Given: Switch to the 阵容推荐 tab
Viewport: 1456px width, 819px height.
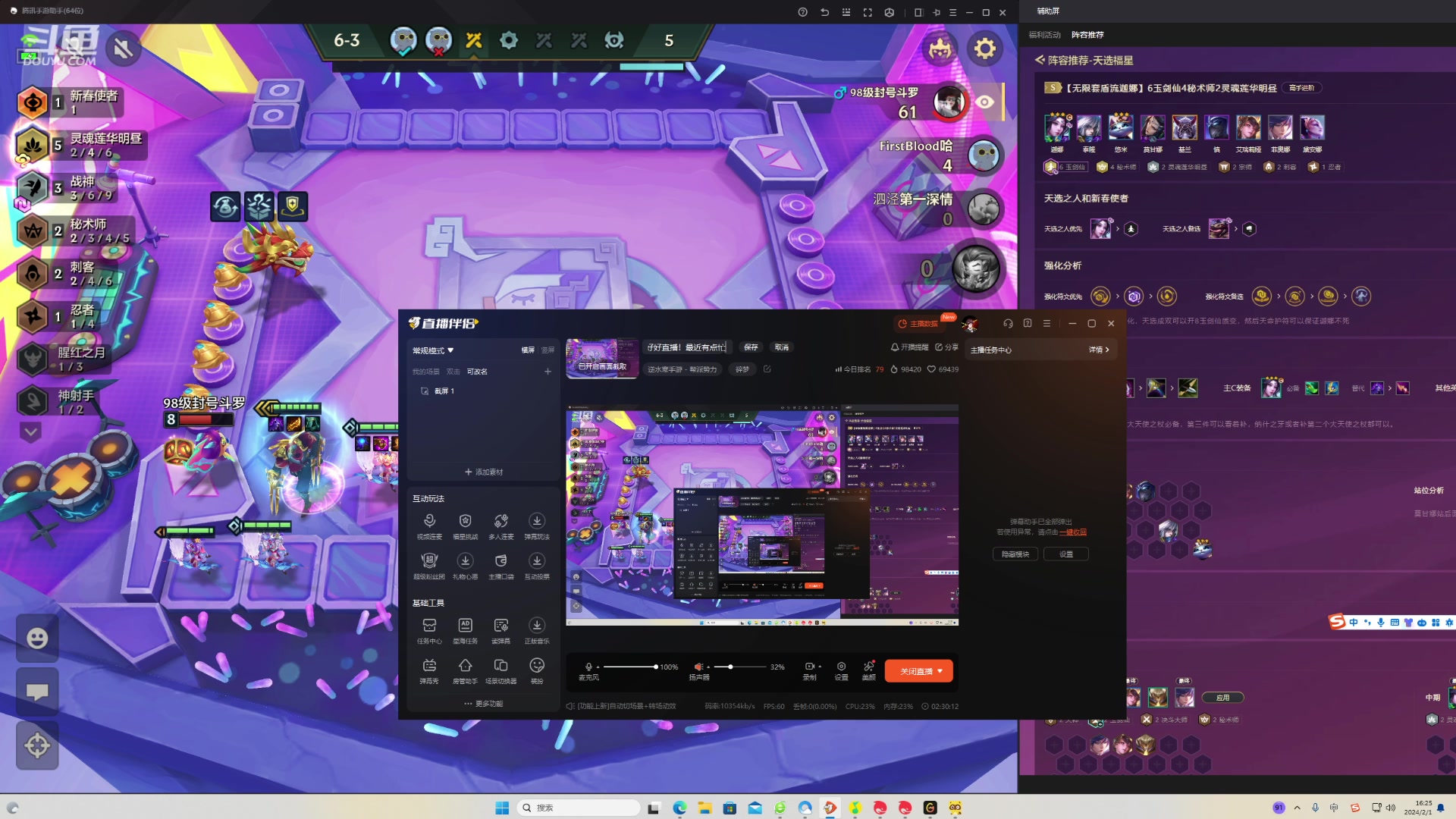Looking at the screenshot, I should 1087,35.
